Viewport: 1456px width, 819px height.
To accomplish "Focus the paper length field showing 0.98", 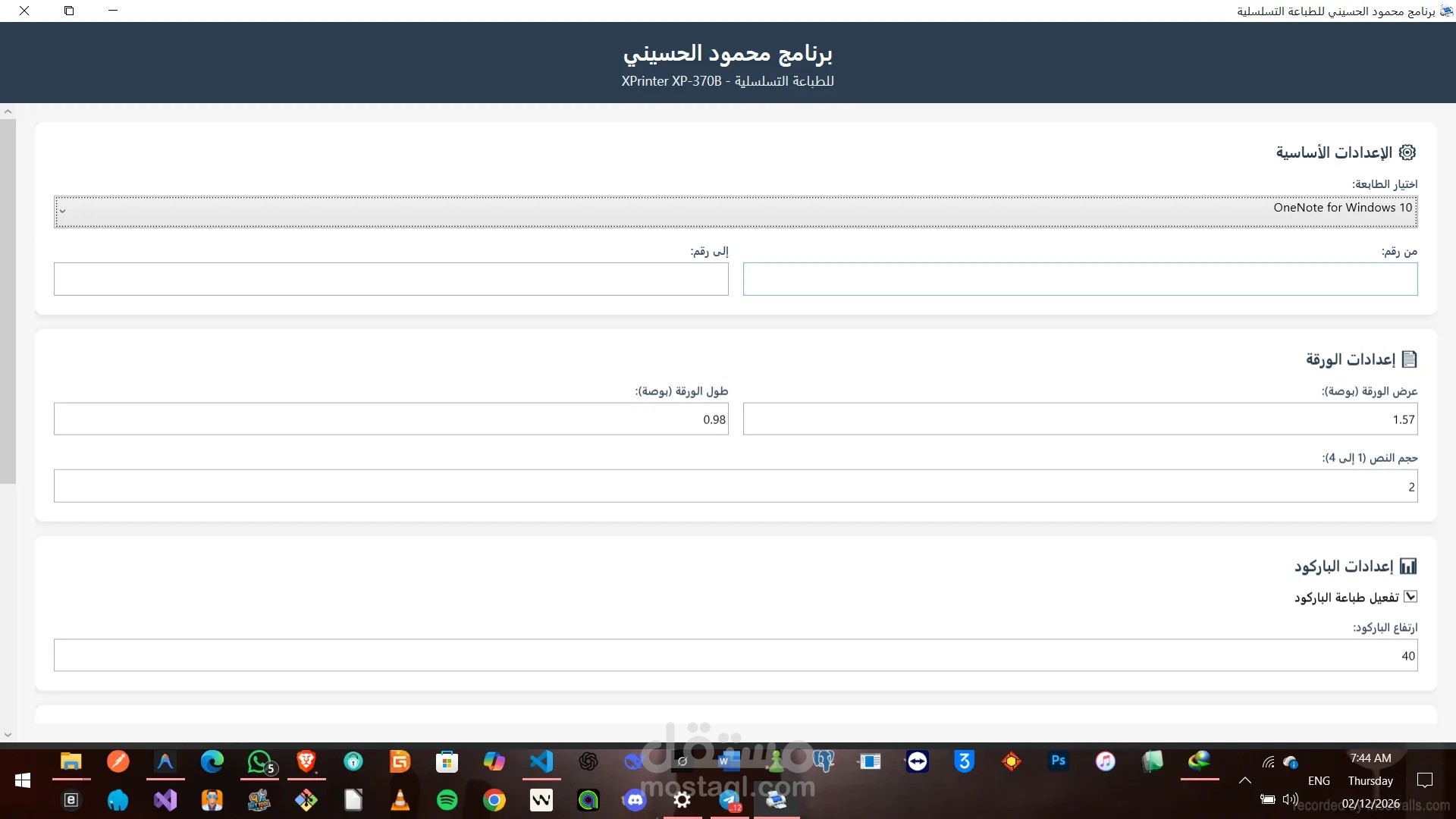I will 391,419.
